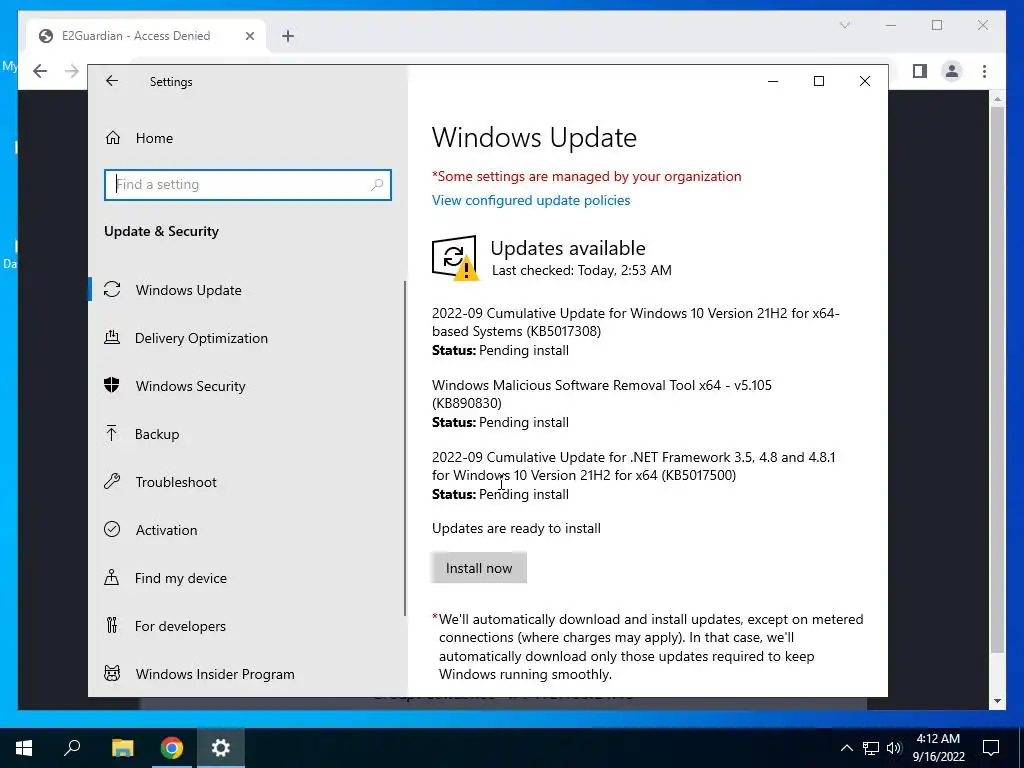The height and width of the screenshot is (768, 1024).
Task: Select the E2Guardian - Access Denied tab
Action: [x=146, y=36]
